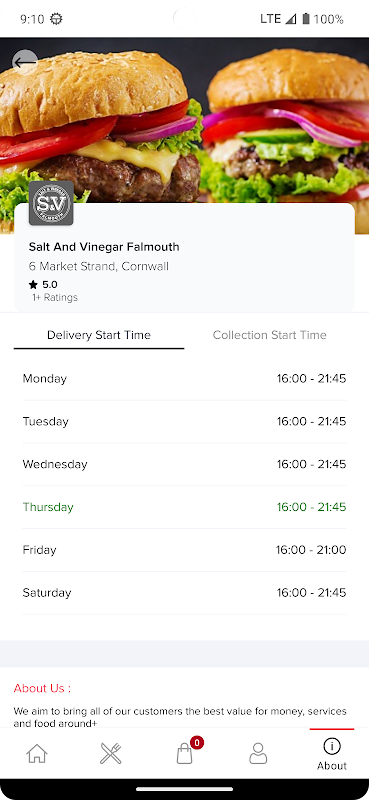This screenshot has height=800, width=369.
Task: Tap the back arrow icon
Action: (24, 62)
